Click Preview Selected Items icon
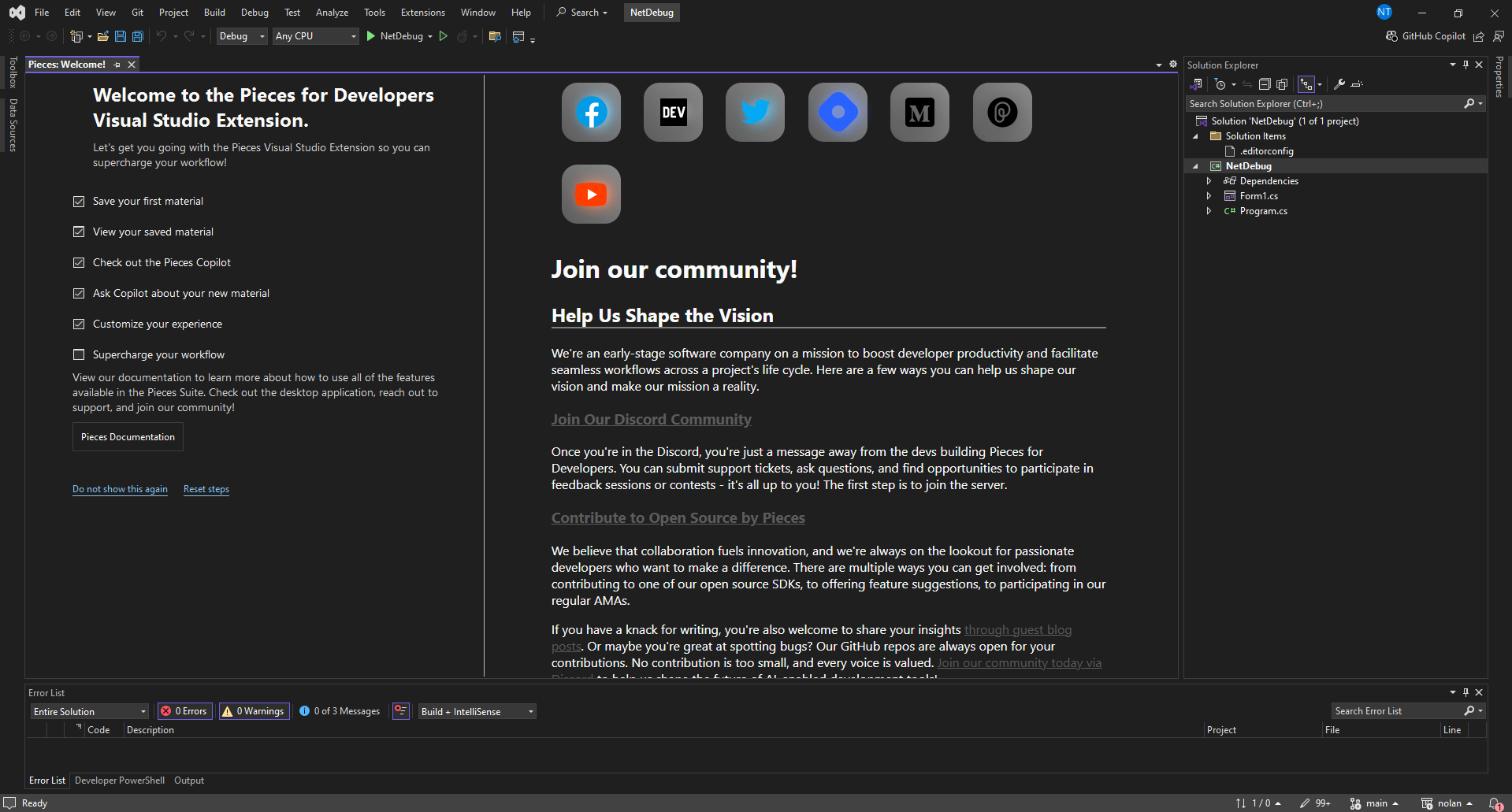This screenshot has width=1512, height=812. (1357, 84)
